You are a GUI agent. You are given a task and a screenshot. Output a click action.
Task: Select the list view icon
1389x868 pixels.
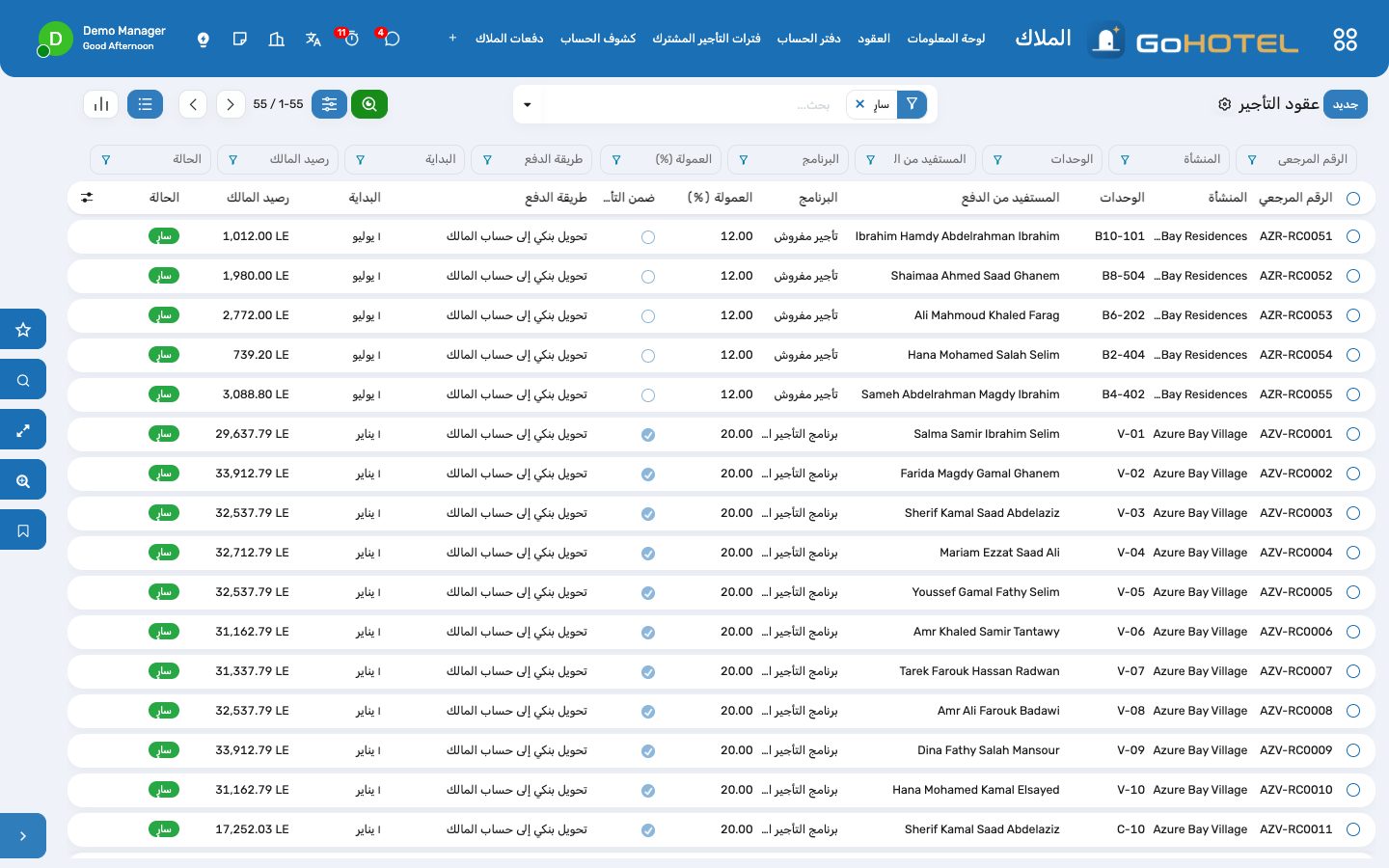pyautogui.click(x=145, y=104)
